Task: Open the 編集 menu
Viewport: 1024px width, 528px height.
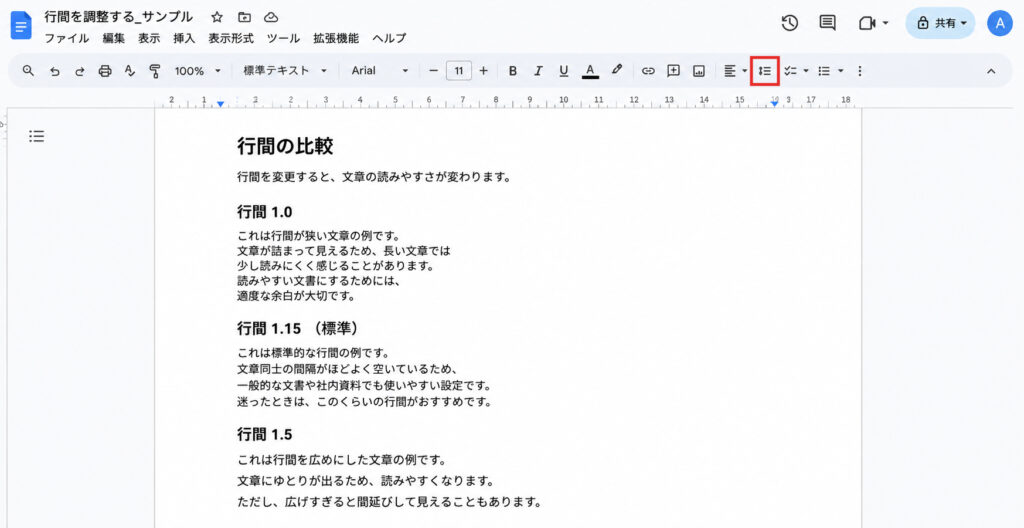Action: pos(114,38)
